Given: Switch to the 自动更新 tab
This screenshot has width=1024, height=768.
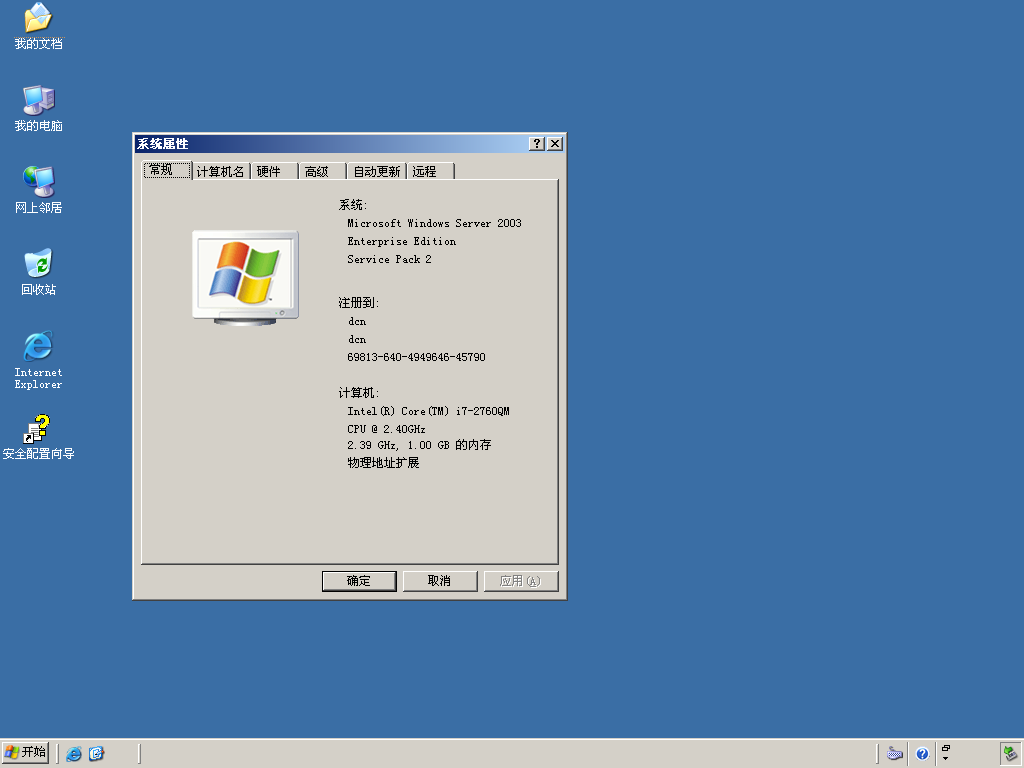Looking at the screenshot, I should coord(377,171).
